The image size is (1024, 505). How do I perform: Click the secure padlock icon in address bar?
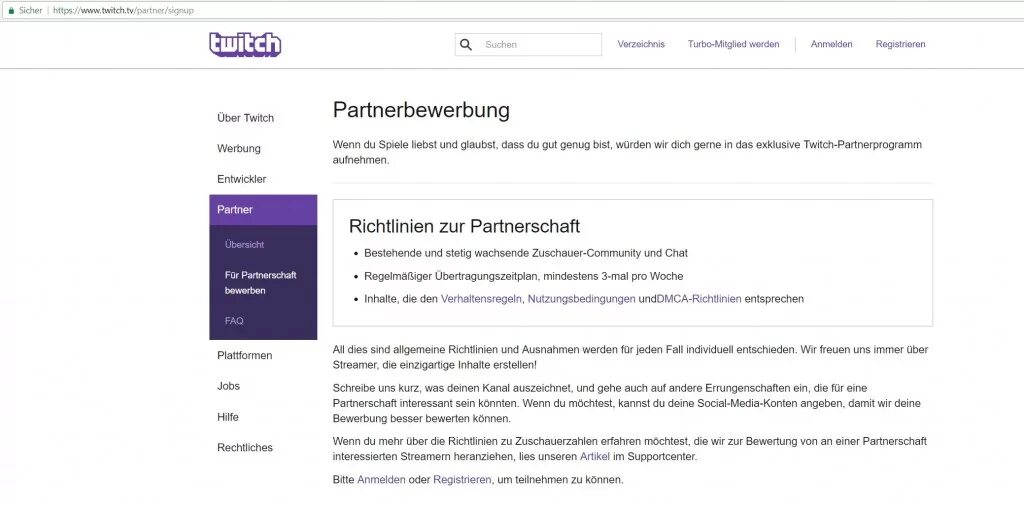pos(10,10)
